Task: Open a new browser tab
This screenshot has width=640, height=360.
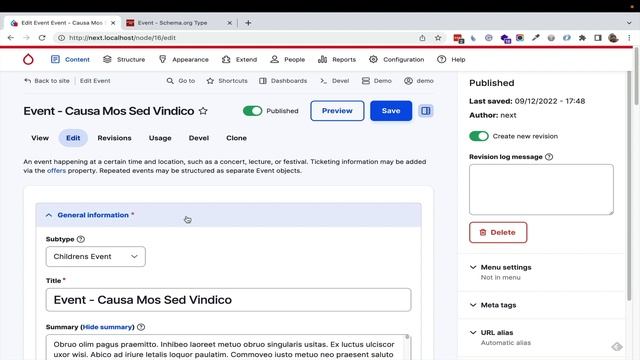Action: click(248, 23)
